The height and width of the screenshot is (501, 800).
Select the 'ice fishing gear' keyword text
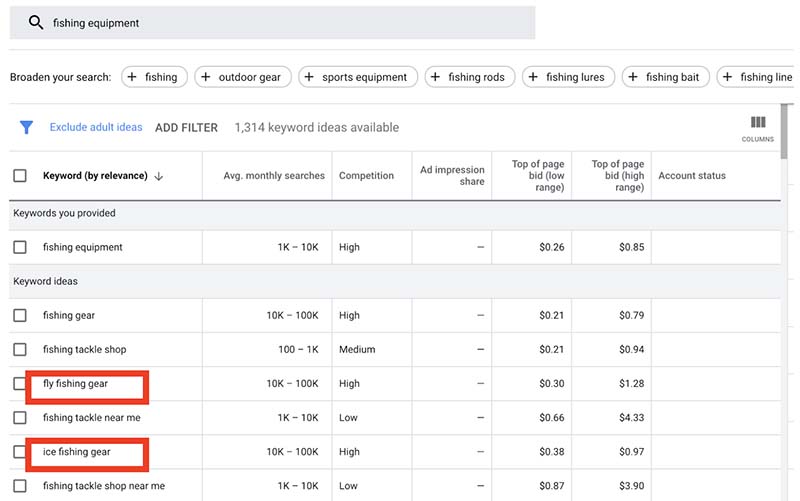tap(77, 452)
